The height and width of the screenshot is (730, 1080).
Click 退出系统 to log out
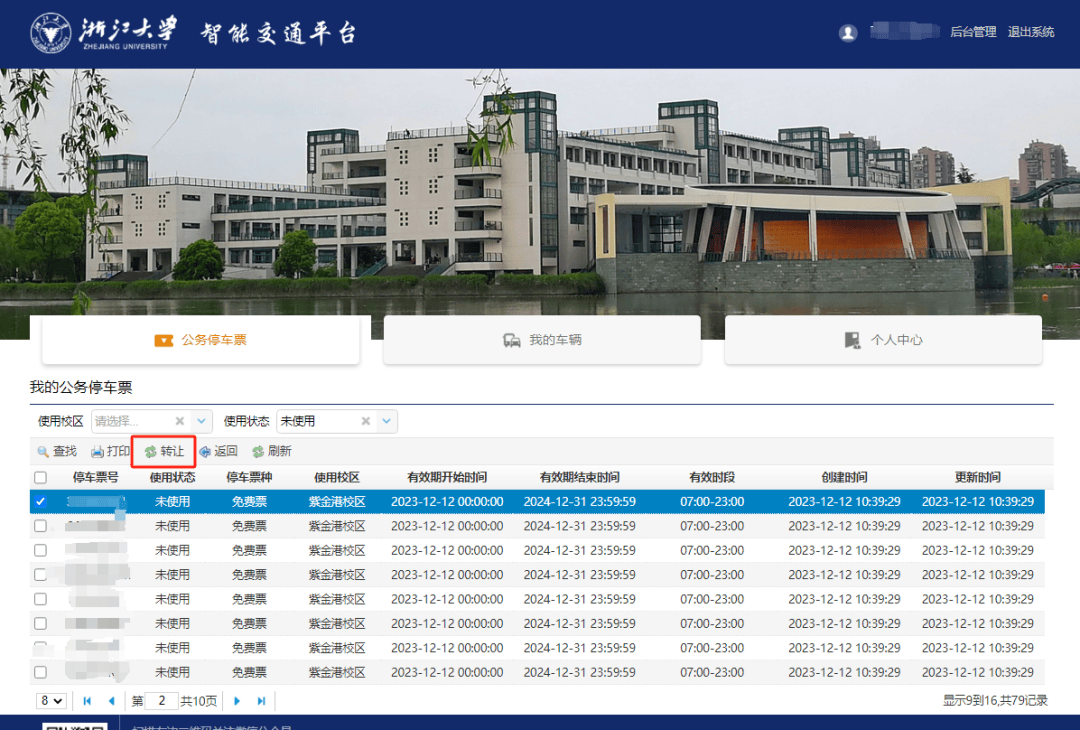tap(1031, 32)
